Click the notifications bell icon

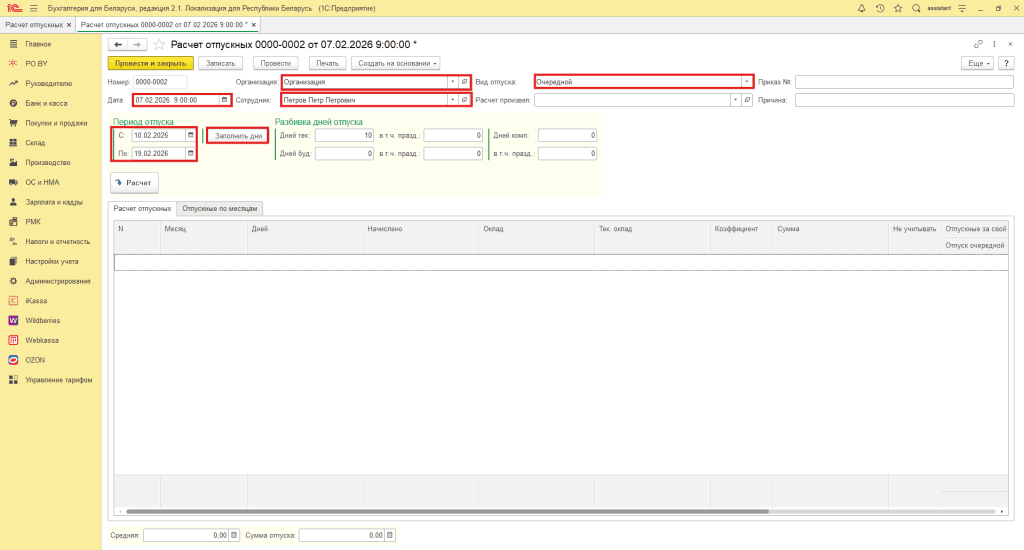[x=862, y=8]
